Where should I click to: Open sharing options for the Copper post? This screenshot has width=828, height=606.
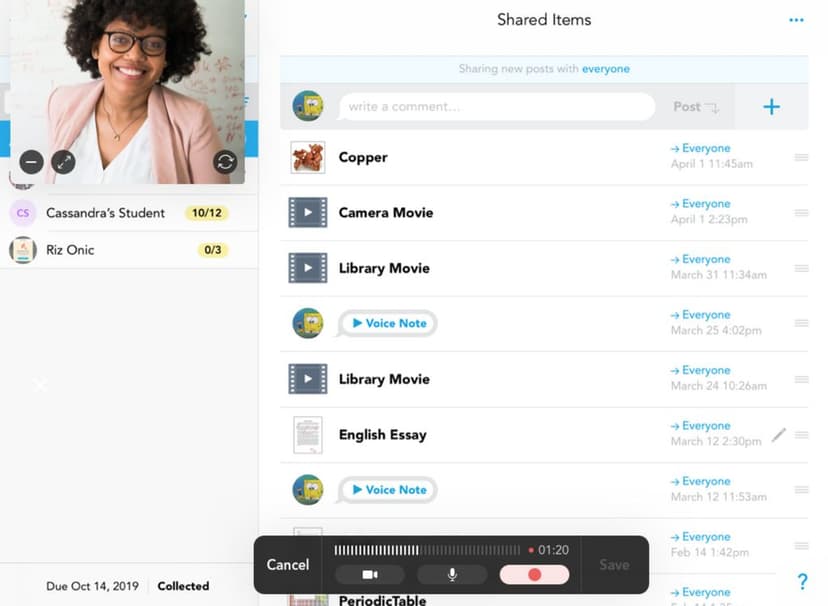tap(803, 156)
